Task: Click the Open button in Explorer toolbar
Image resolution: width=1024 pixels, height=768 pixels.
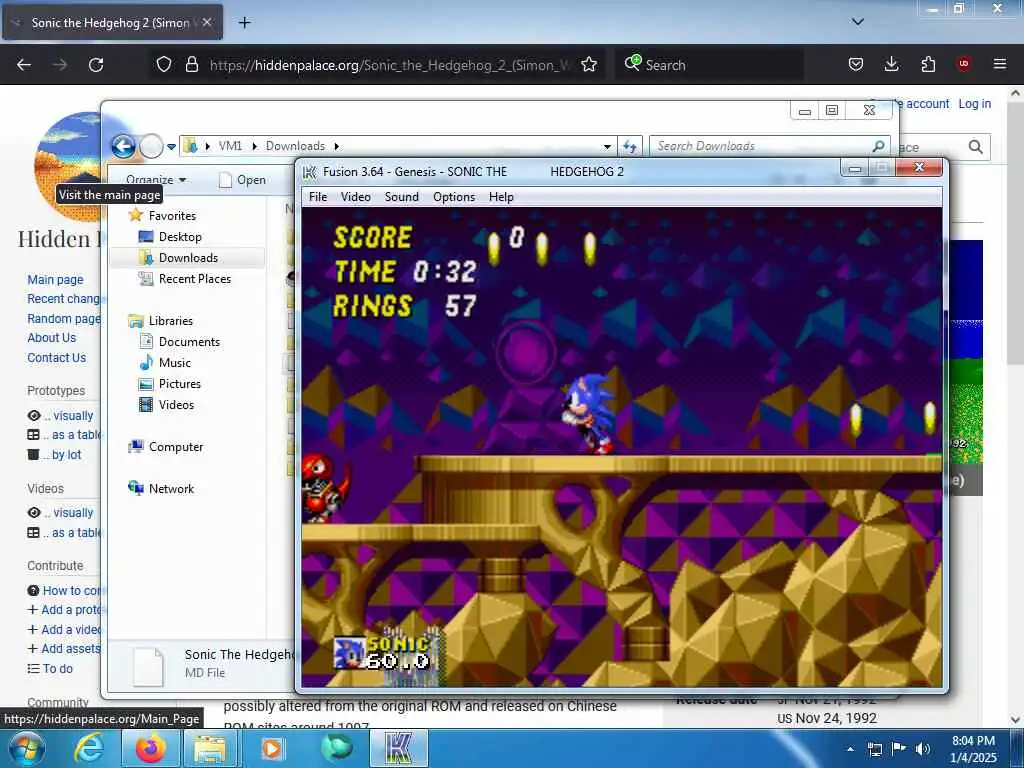Action: click(x=242, y=180)
